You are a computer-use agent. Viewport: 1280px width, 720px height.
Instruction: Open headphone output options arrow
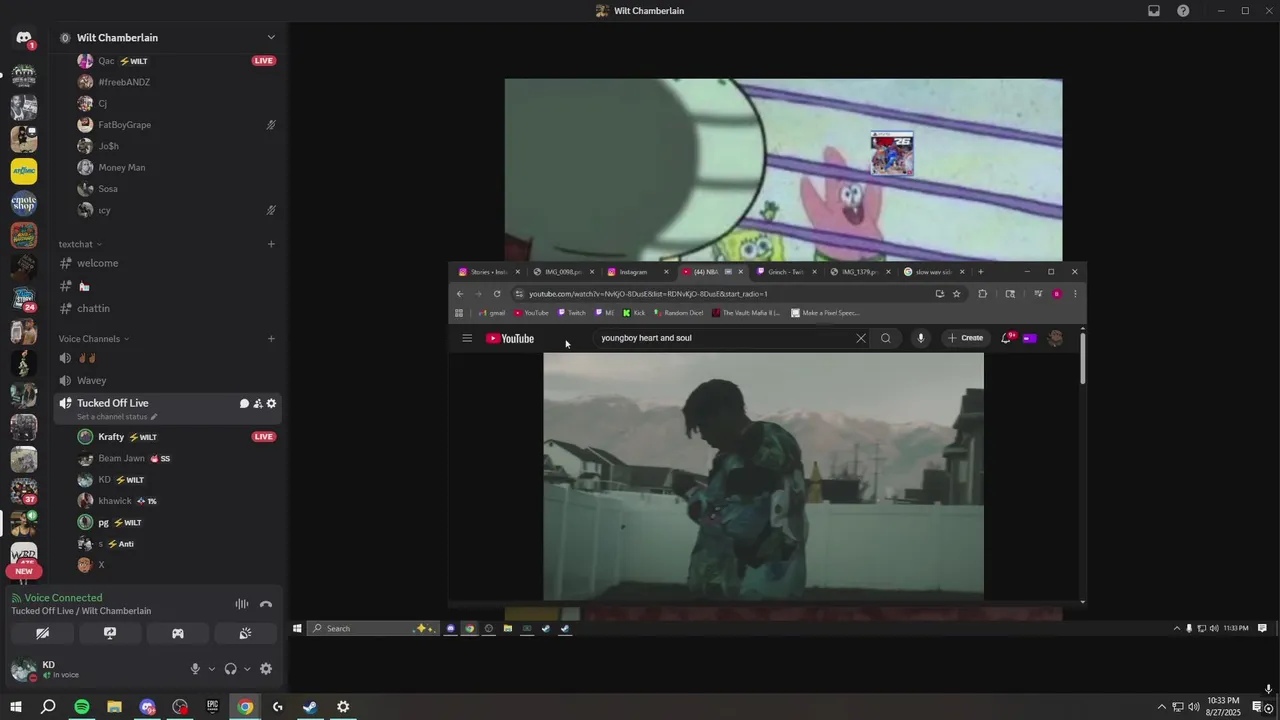pyautogui.click(x=247, y=669)
